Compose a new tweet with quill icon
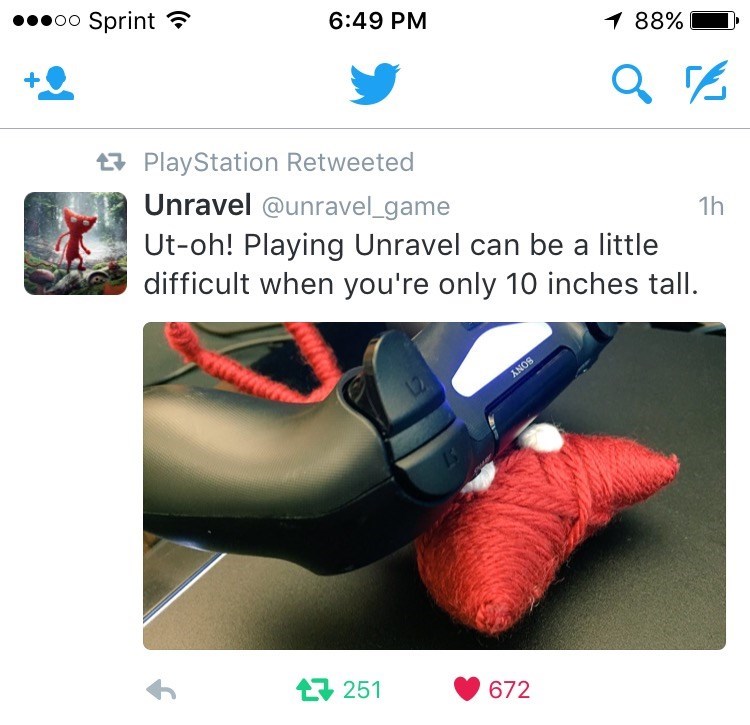Viewport: 750px width, 725px height. [x=706, y=82]
